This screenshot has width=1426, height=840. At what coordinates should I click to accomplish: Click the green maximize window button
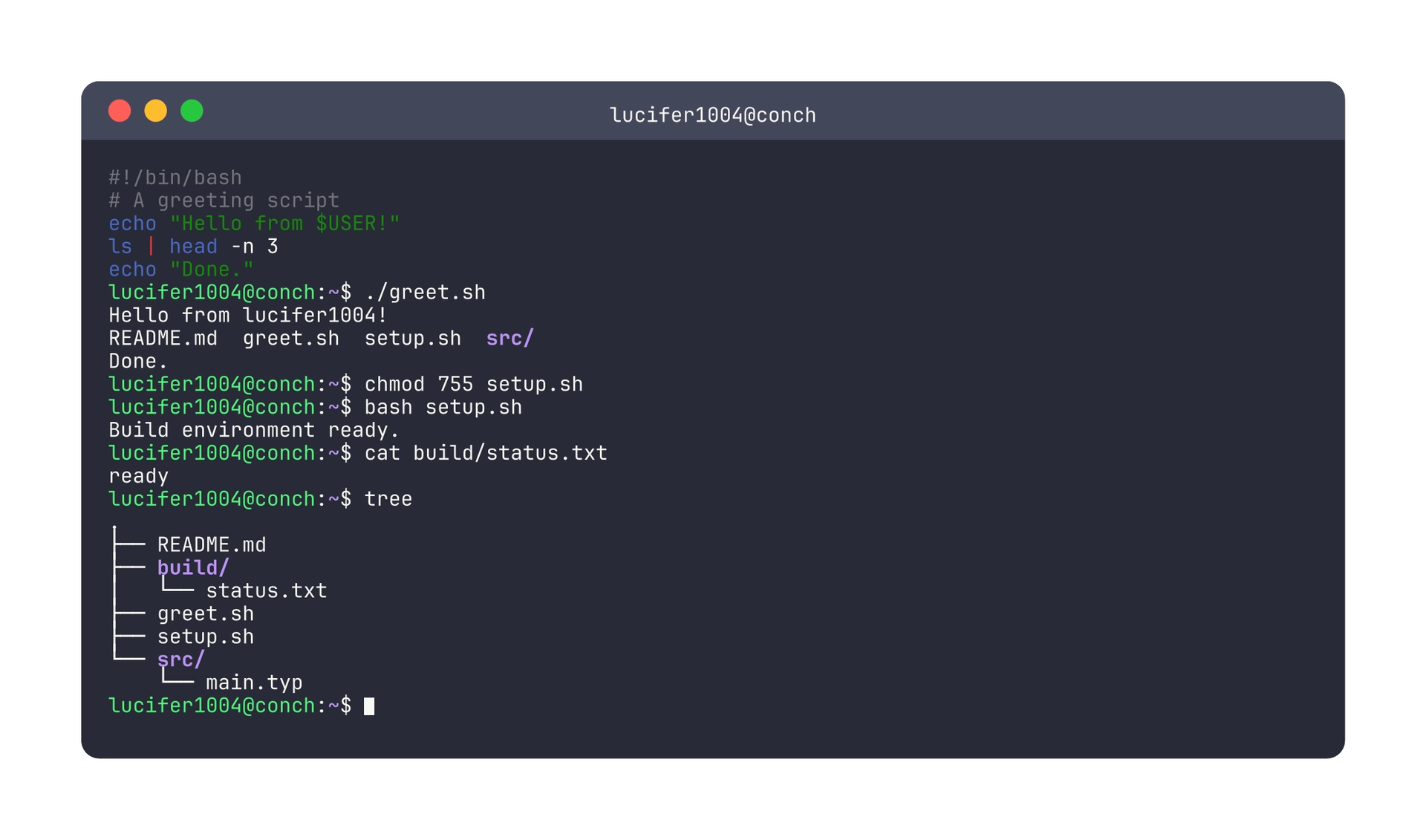tap(192, 111)
